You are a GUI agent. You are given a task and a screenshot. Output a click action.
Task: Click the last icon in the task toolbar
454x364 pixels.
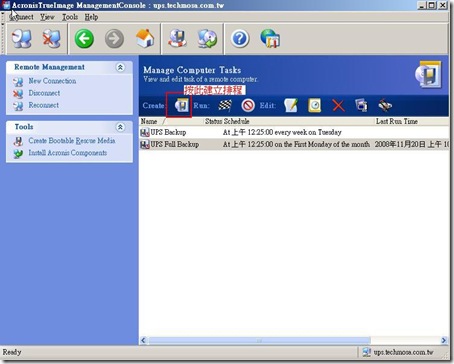pos(385,106)
